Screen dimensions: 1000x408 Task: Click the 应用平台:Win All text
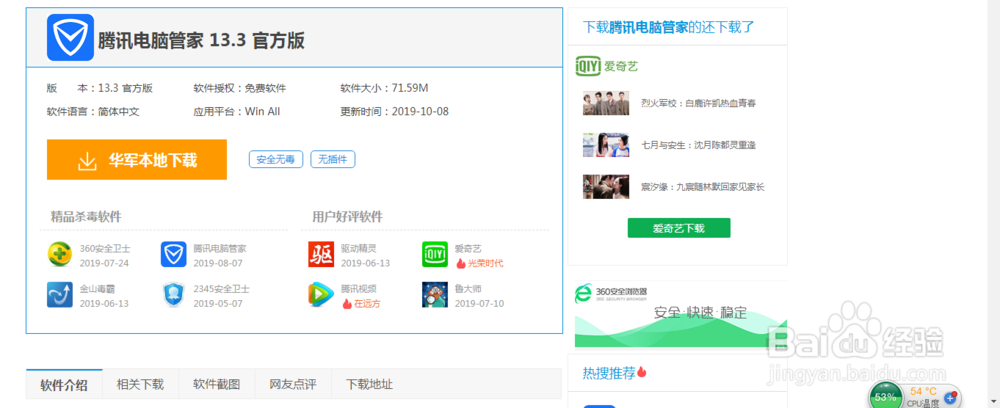pos(237,112)
